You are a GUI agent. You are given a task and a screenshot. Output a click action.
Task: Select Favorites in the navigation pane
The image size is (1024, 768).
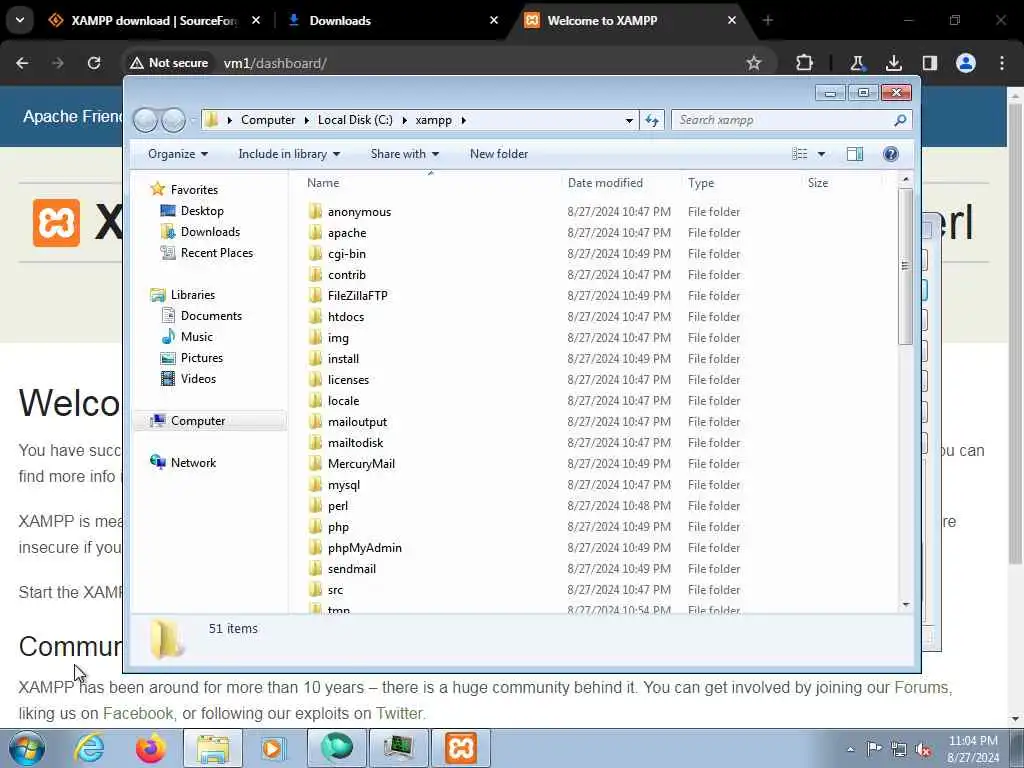194,189
